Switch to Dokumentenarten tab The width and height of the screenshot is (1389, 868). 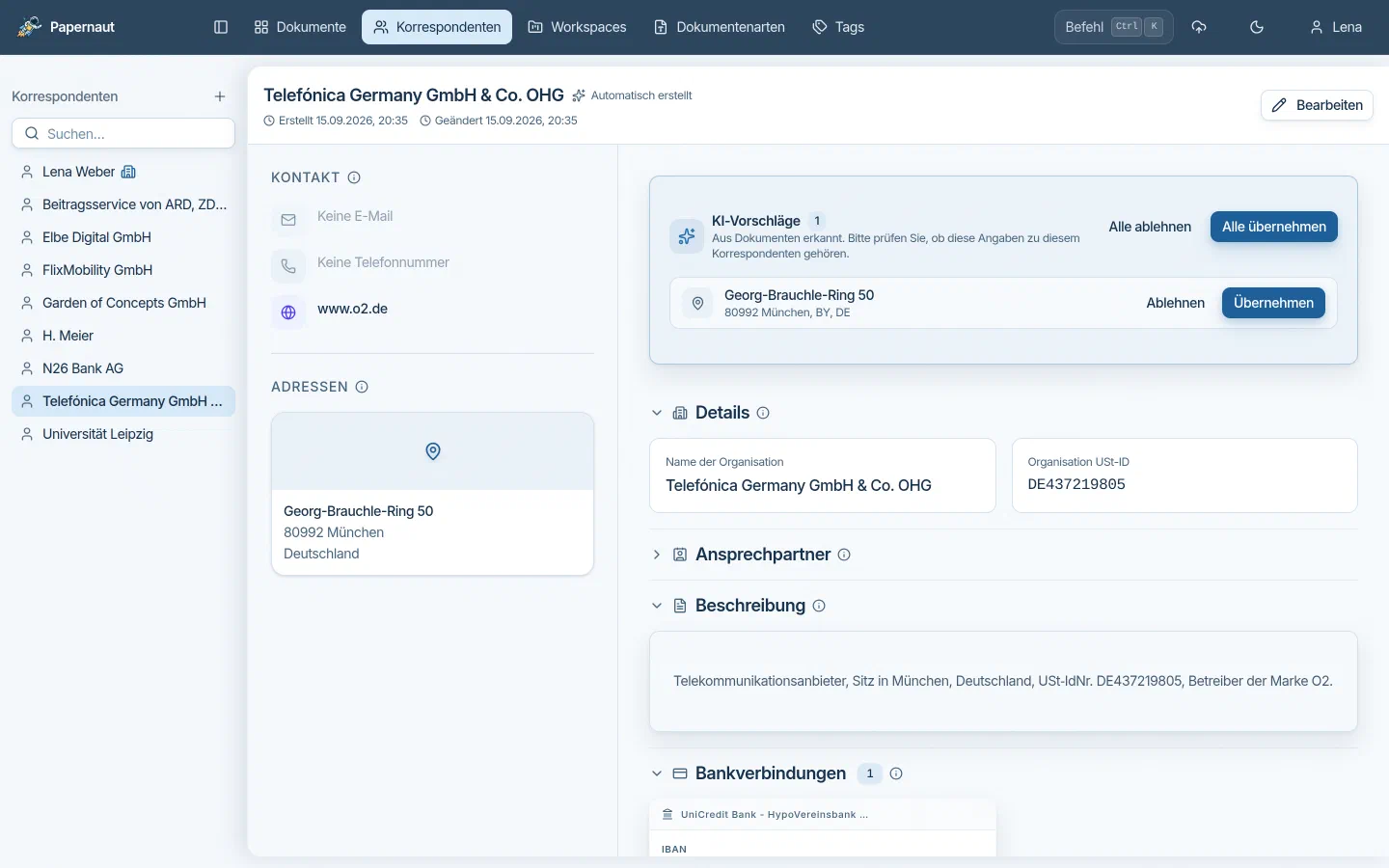(720, 27)
